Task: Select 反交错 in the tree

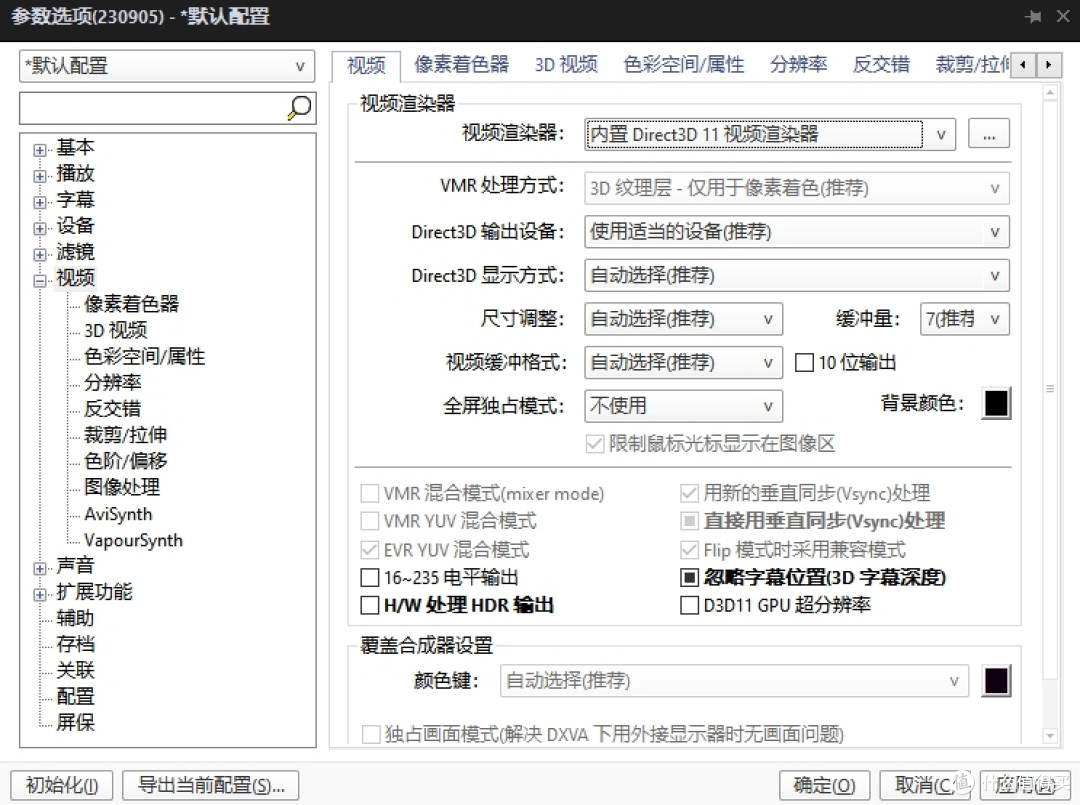Action: click(x=112, y=408)
